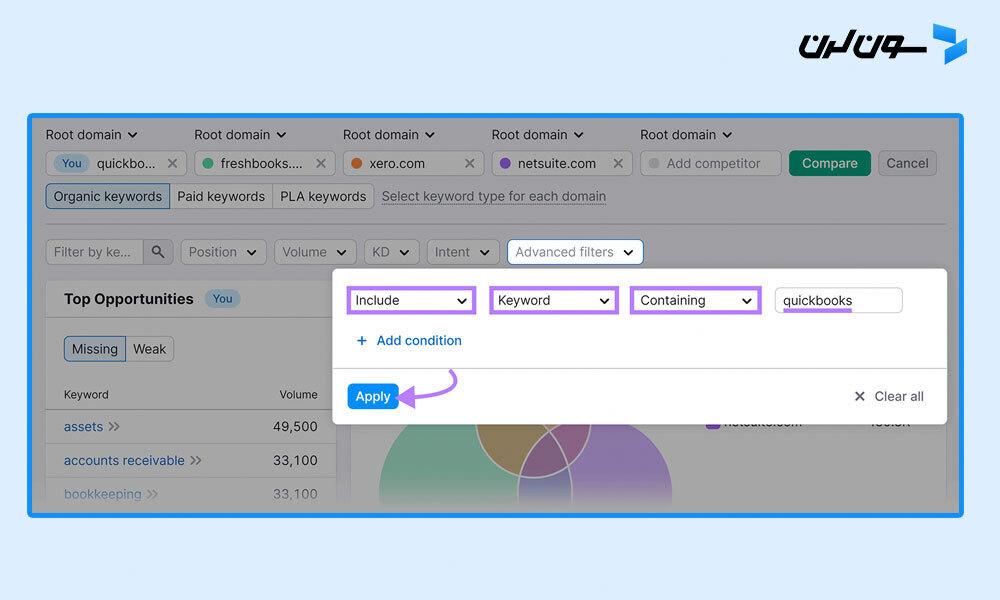Click the quickbooks filter value field
Screen dimensions: 1000x600
839,300
